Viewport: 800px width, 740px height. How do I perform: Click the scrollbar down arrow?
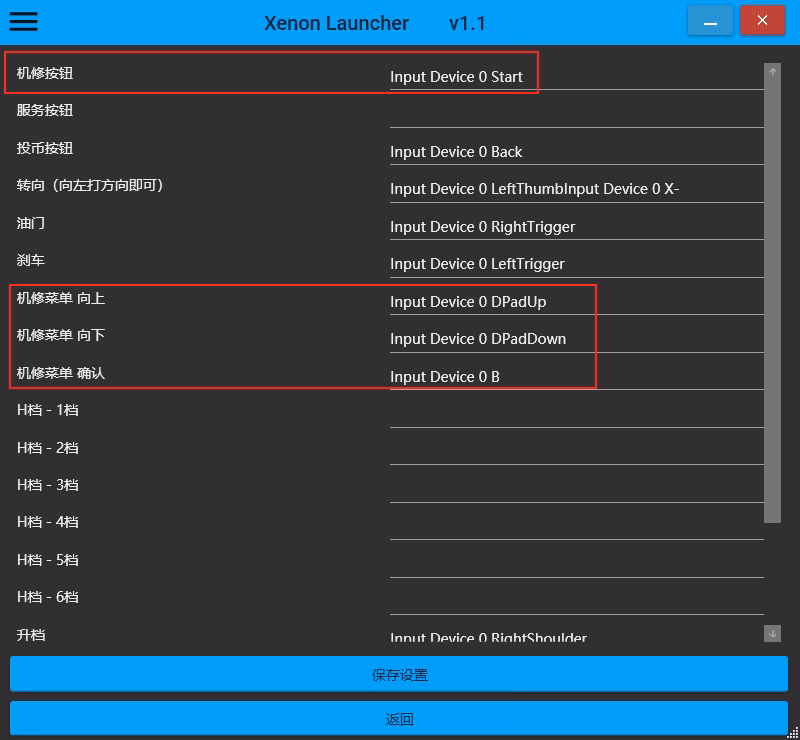click(x=772, y=633)
